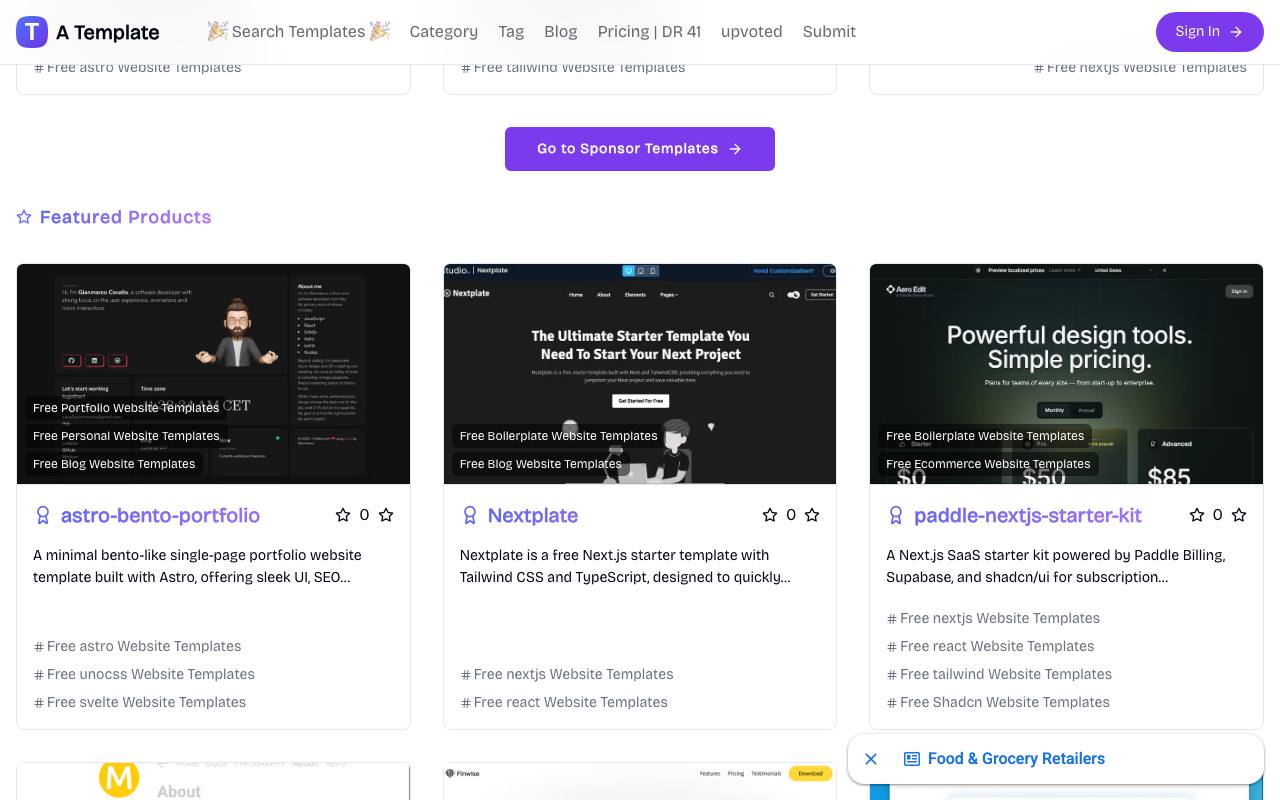Viewport: 1280px width, 800px height.
Task: Open the paddle-nextjs-starter-kit title link
Action: (1028, 515)
